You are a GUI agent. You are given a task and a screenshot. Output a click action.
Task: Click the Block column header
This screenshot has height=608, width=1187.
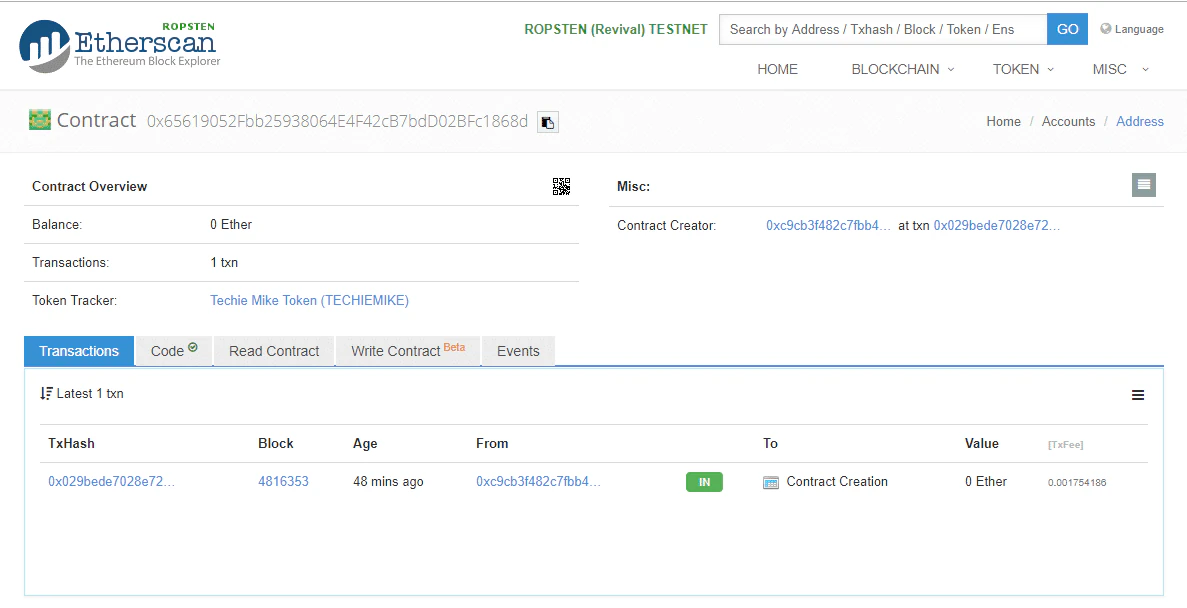pos(276,444)
